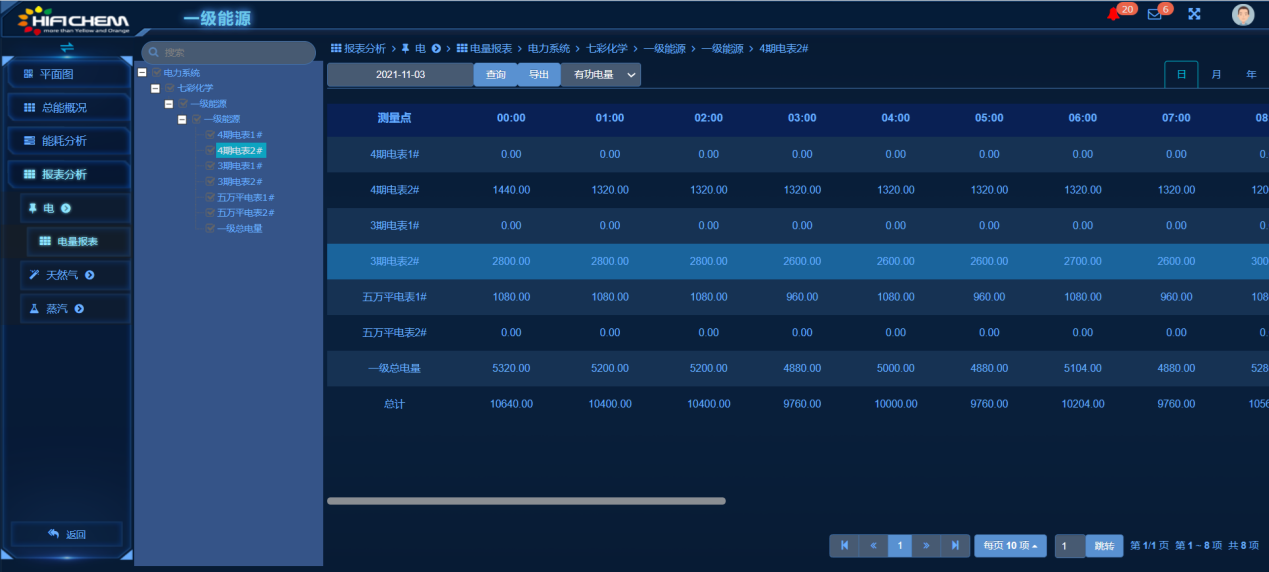Image resolution: width=1269 pixels, height=572 pixels.
Task: Expand the 电 sidebar section chevron
Action: tap(66, 208)
